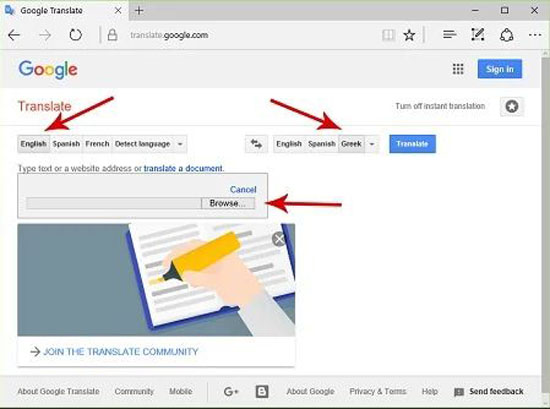The width and height of the screenshot is (550, 409).
Task: Click the file path input field
Action: pos(114,203)
